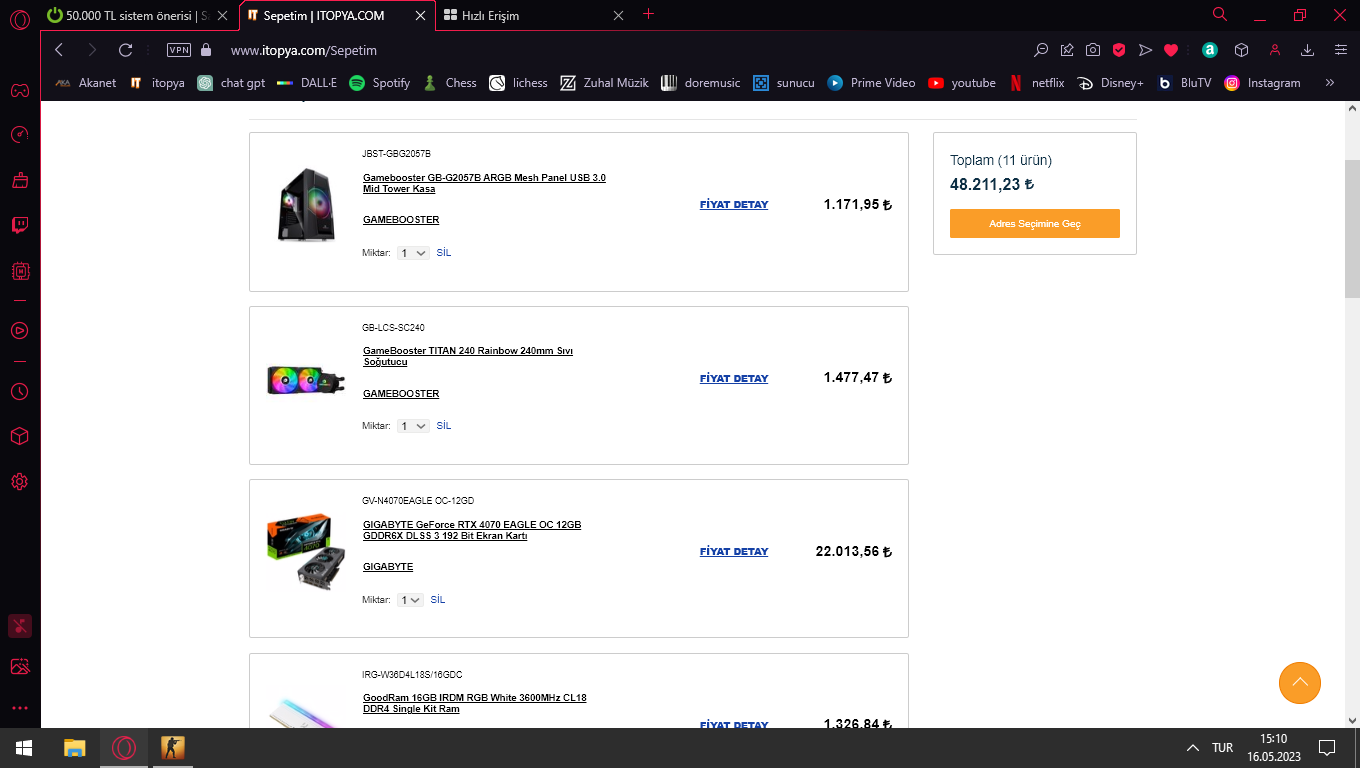
Task: Open FİYAT DETAY for the 22.013,56 ₺ item
Action: [x=734, y=552]
